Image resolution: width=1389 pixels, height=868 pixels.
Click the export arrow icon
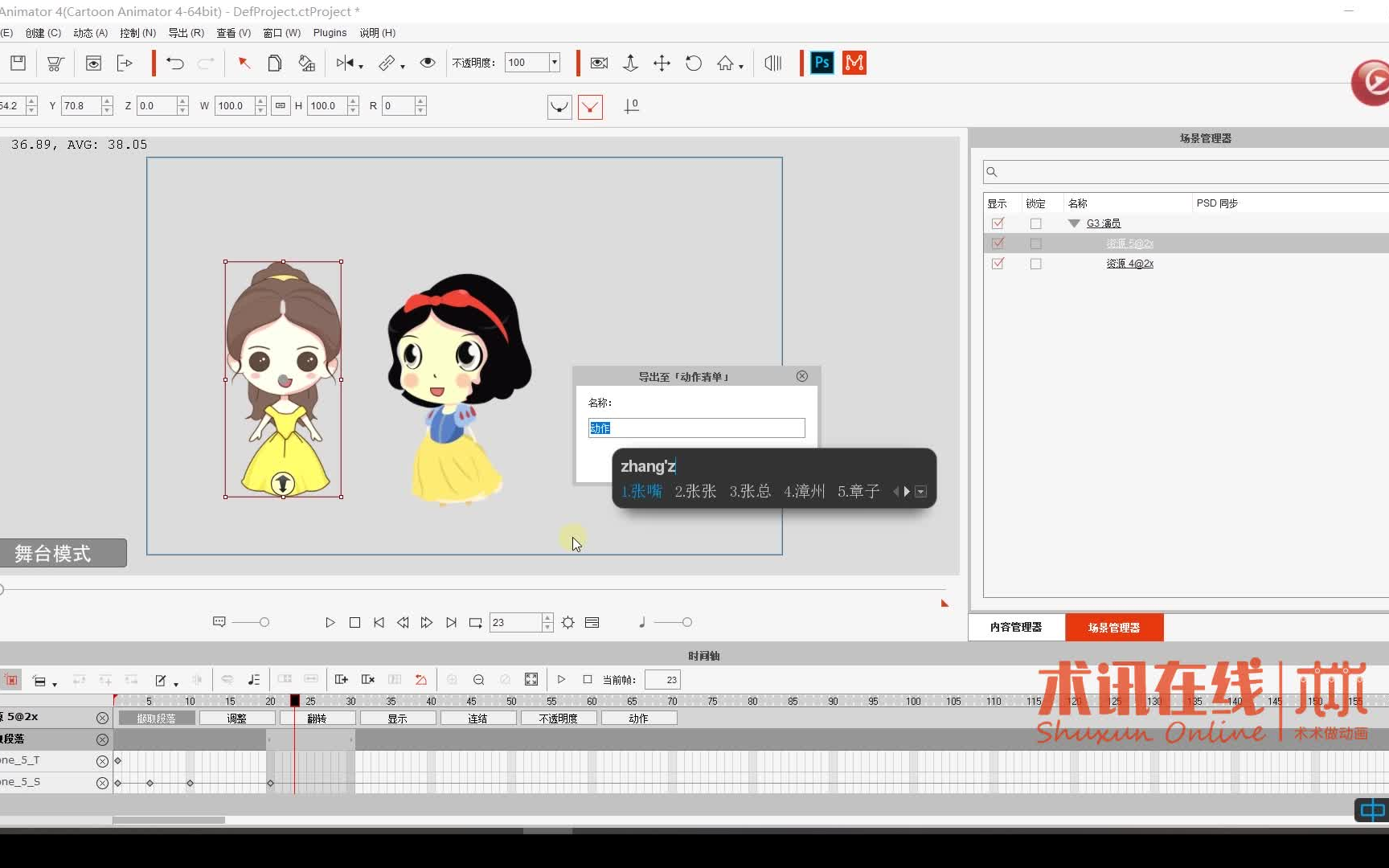coord(125,63)
